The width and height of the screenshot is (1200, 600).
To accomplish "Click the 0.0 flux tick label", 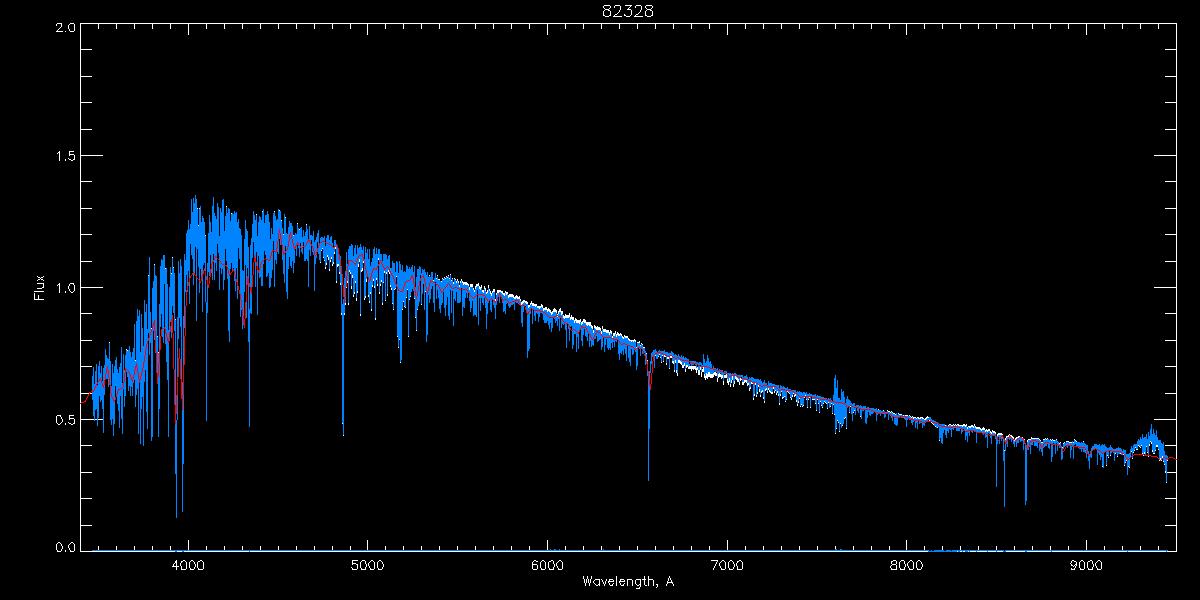I will (65, 548).
